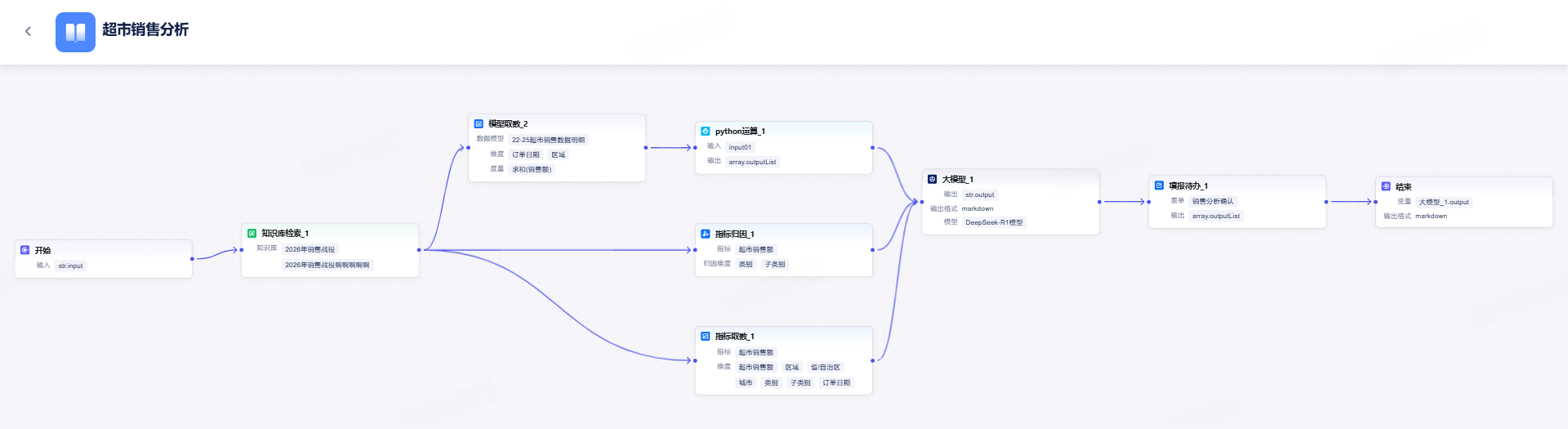Click the 指标归因_1 node icon
The image size is (1568, 429).
[706, 234]
